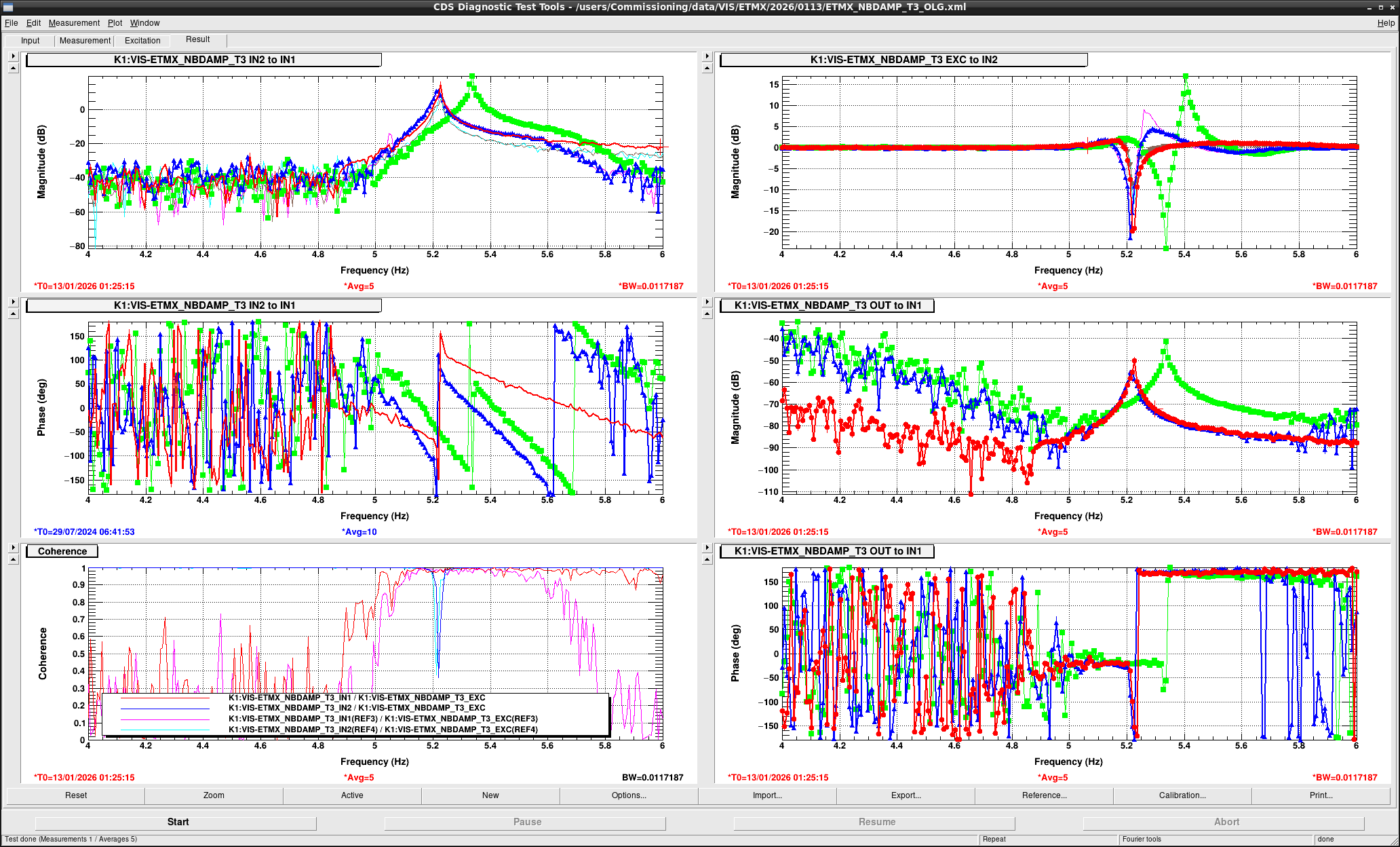Click right-arrow icon beside OUT to IN1 phase plot
Screen dimensions: 1400x847
click(707, 548)
